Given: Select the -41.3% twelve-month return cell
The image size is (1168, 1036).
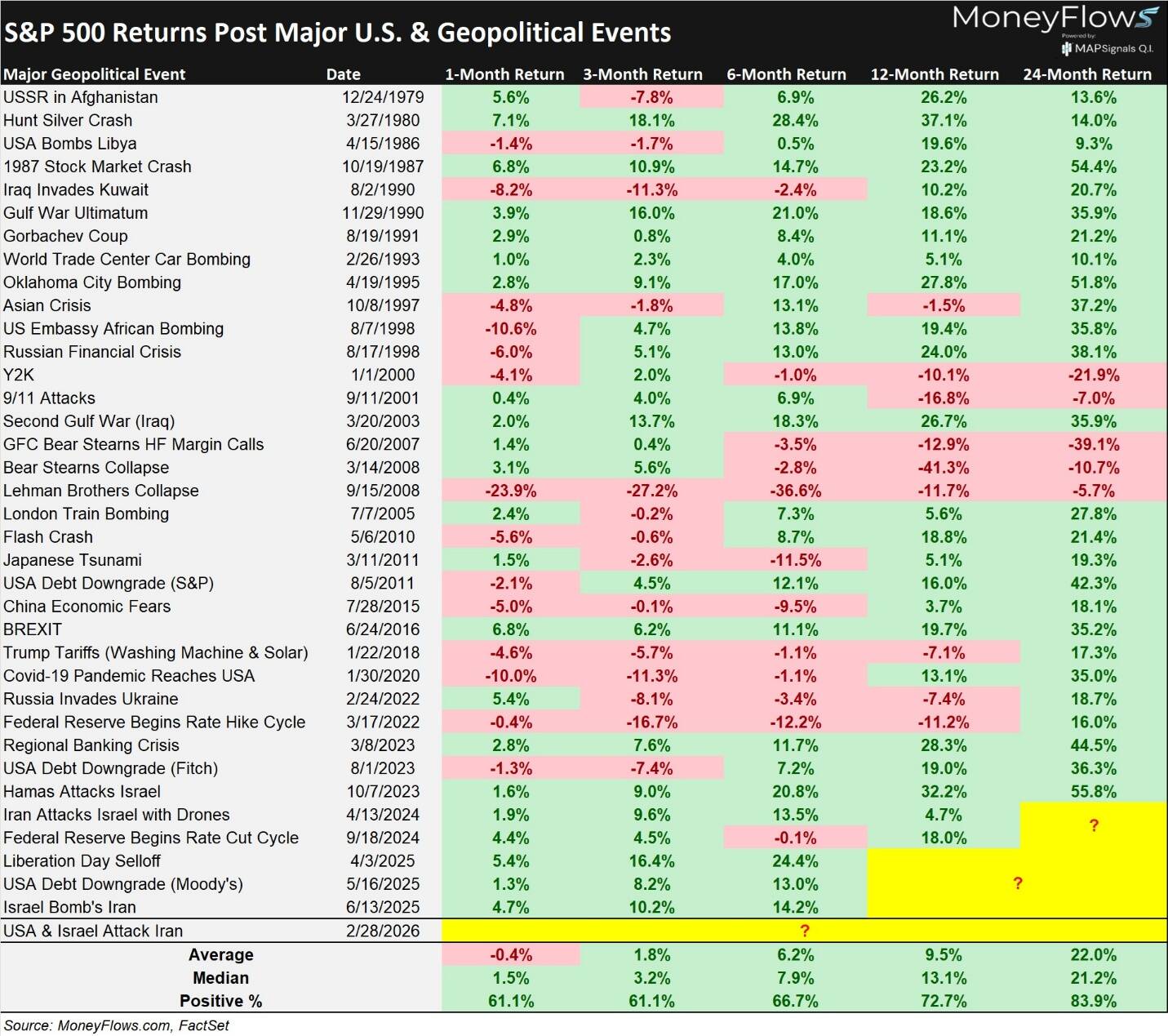Looking at the screenshot, I should [944, 468].
